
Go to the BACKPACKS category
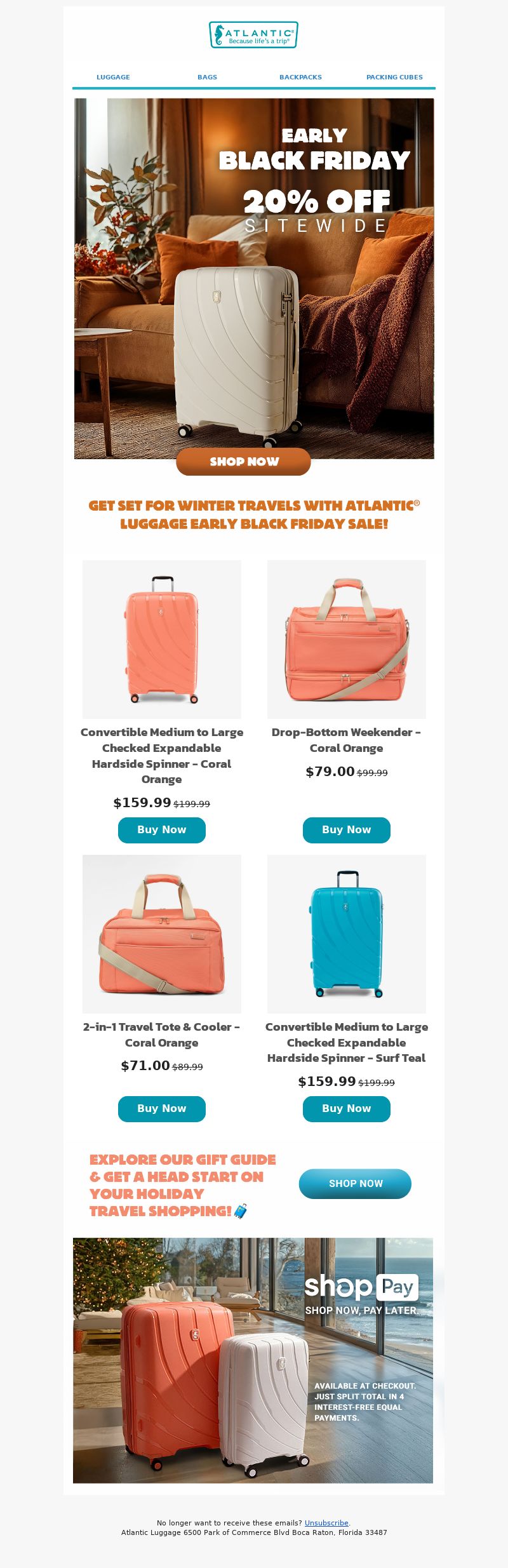click(x=300, y=77)
